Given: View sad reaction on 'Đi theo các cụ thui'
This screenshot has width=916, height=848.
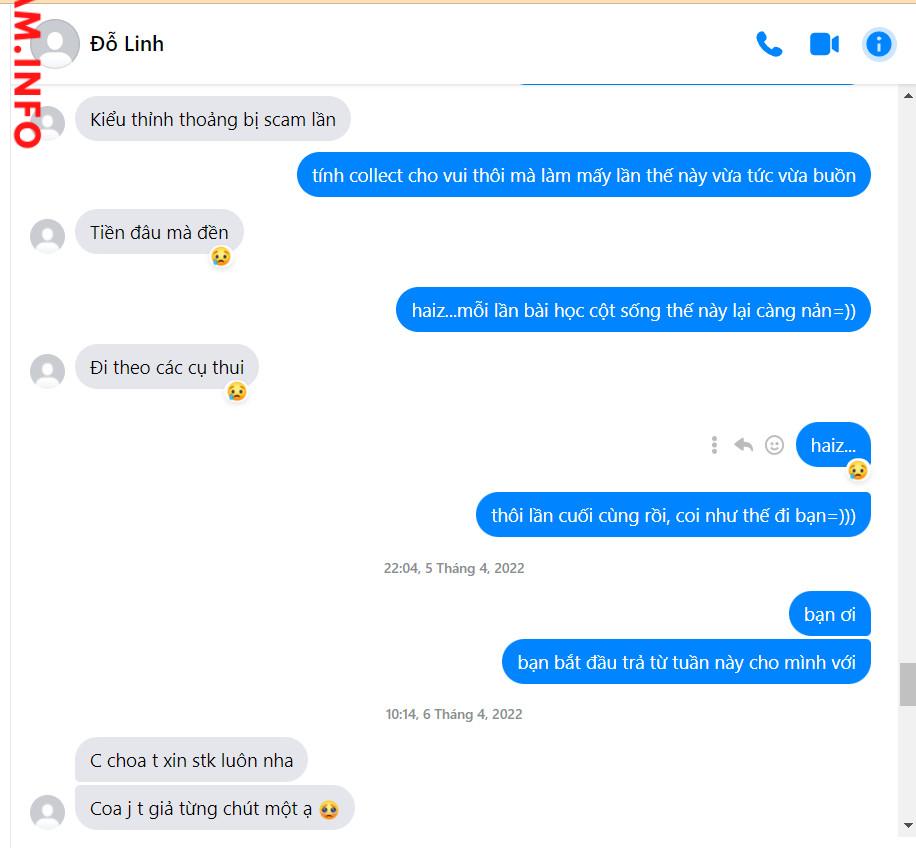Looking at the screenshot, I should point(237,391).
